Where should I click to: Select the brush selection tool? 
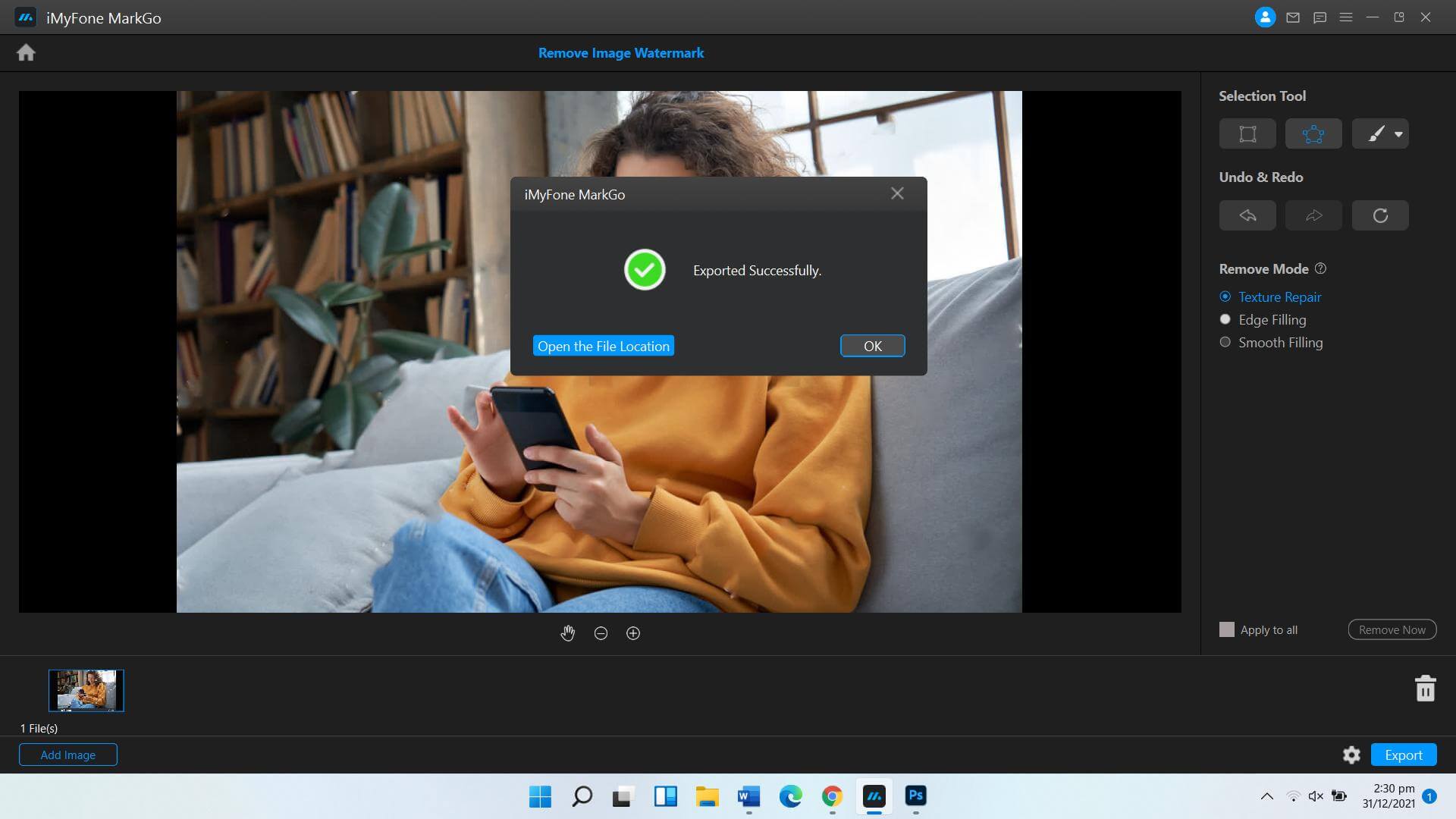[x=1376, y=134]
